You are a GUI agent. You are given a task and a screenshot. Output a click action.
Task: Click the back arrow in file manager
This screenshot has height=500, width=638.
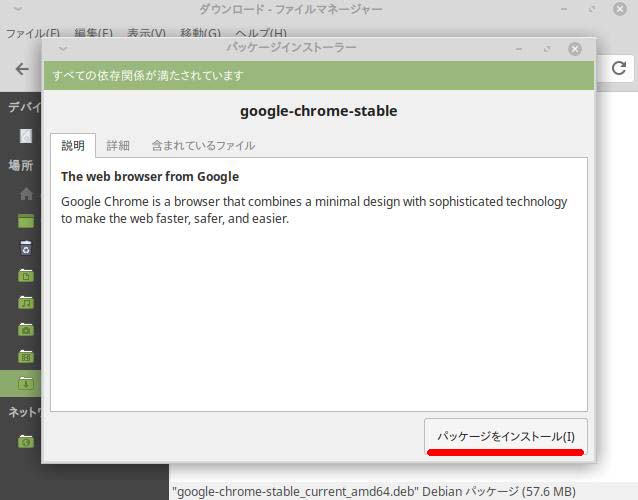click(22, 69)
